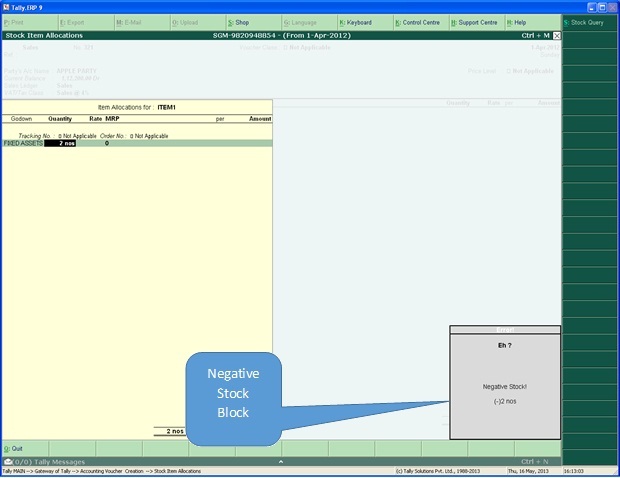Click the Rate field showing 0
This screenshot has height=478, width=620.
coord(105,143)
